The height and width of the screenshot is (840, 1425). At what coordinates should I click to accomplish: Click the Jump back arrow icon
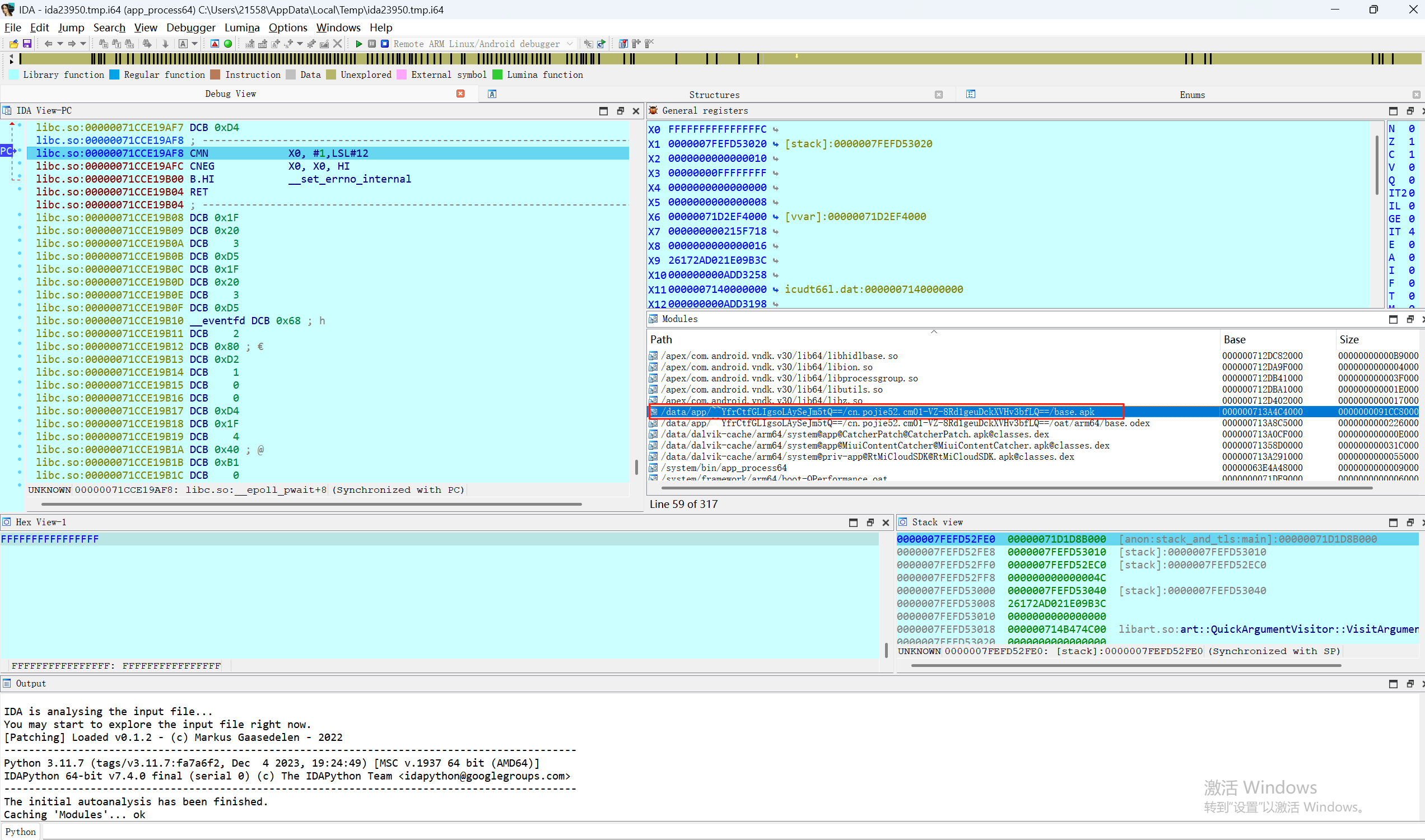point(48,44)
